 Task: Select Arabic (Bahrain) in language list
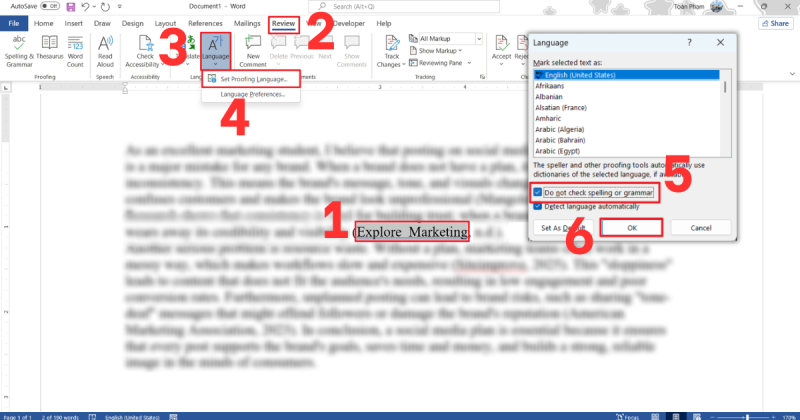pyautogui.click(x=627, y=140)
